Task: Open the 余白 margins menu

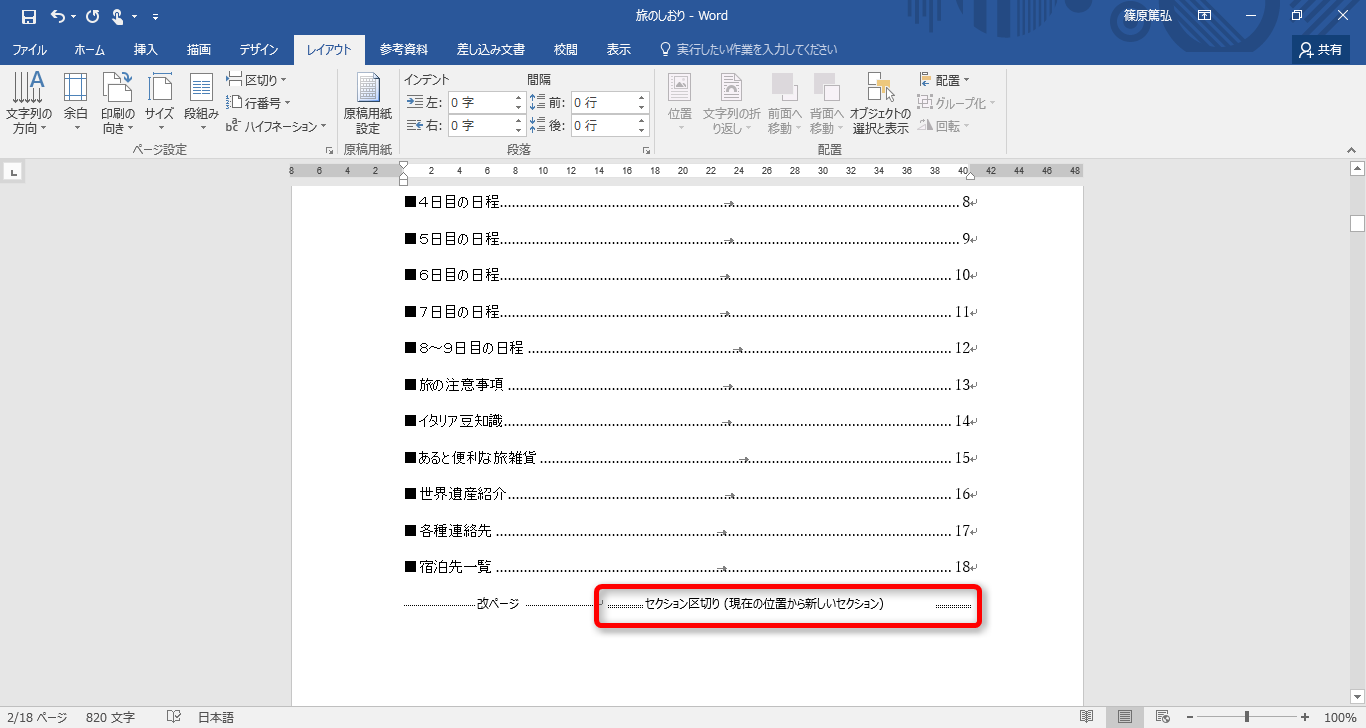Action: pyautogui.click(x=76, y=104)
